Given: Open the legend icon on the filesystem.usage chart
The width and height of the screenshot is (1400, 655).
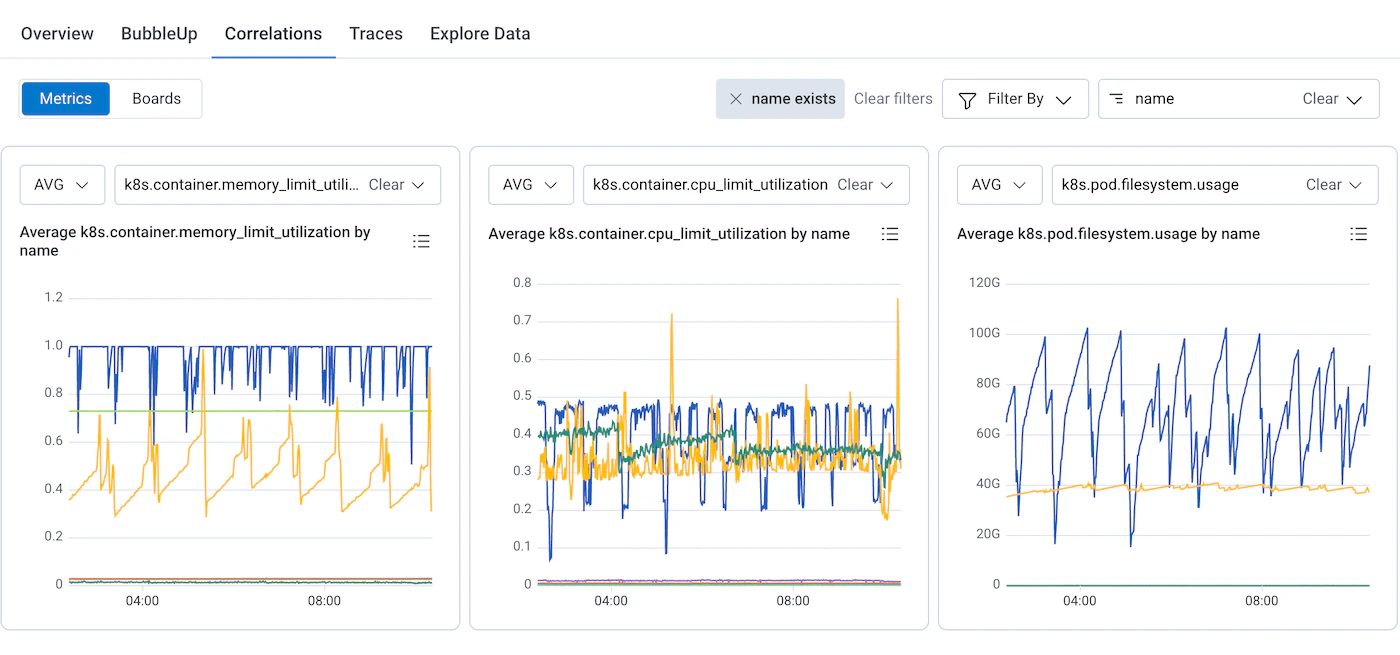Looking at the screenshot, I should (1359, 234).
